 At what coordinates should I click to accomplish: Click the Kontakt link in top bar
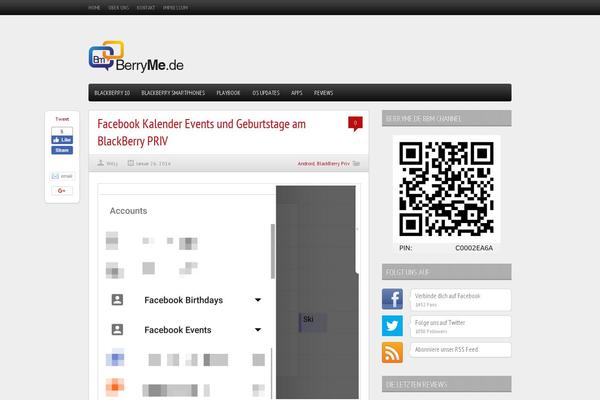coord(146,6)
